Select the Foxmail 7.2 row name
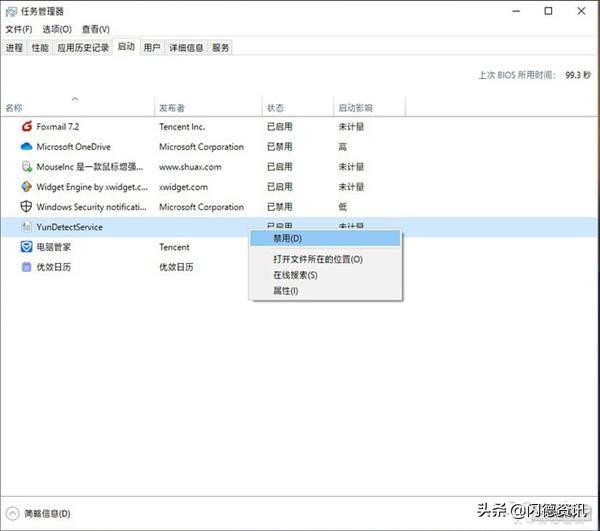This screenshot has width=600, height=531. pos(58,126)
